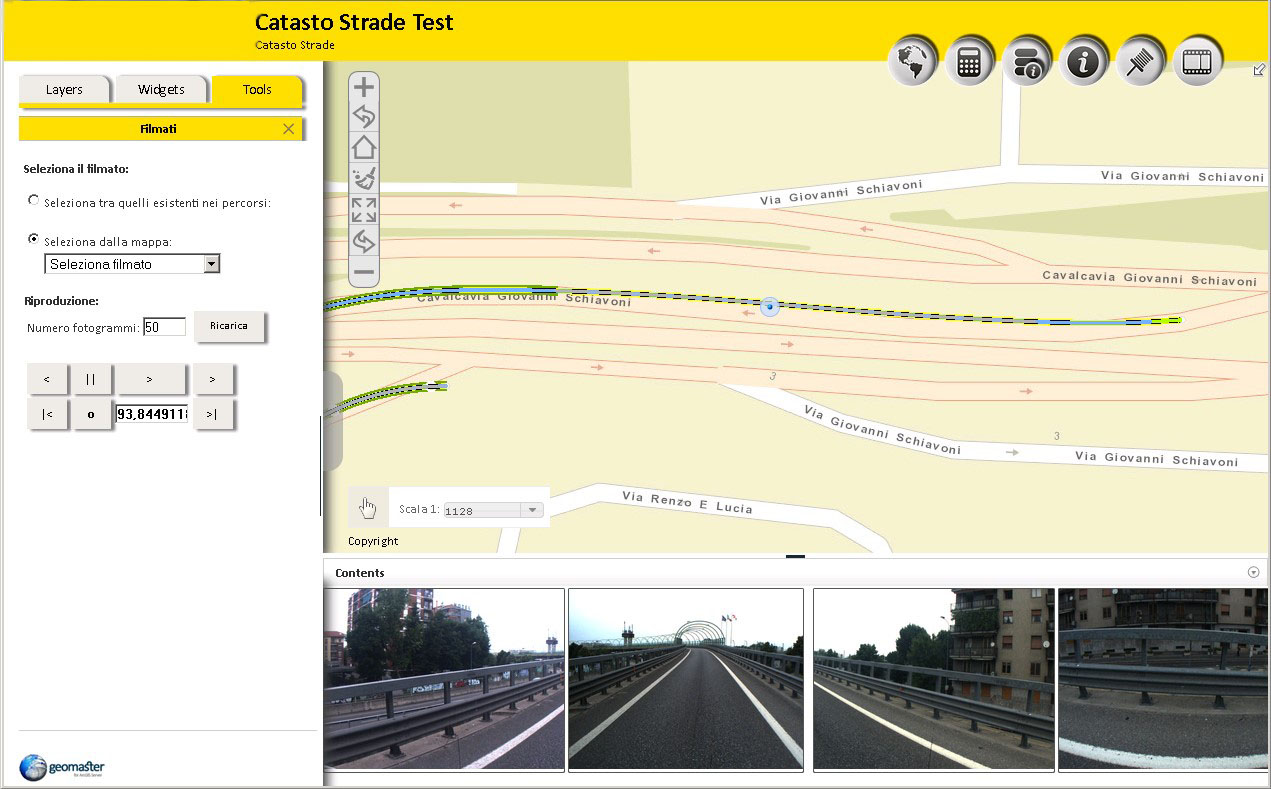1271x789 pixels.
Task: Click the Ricarica button
Action: tap(229, 326)
